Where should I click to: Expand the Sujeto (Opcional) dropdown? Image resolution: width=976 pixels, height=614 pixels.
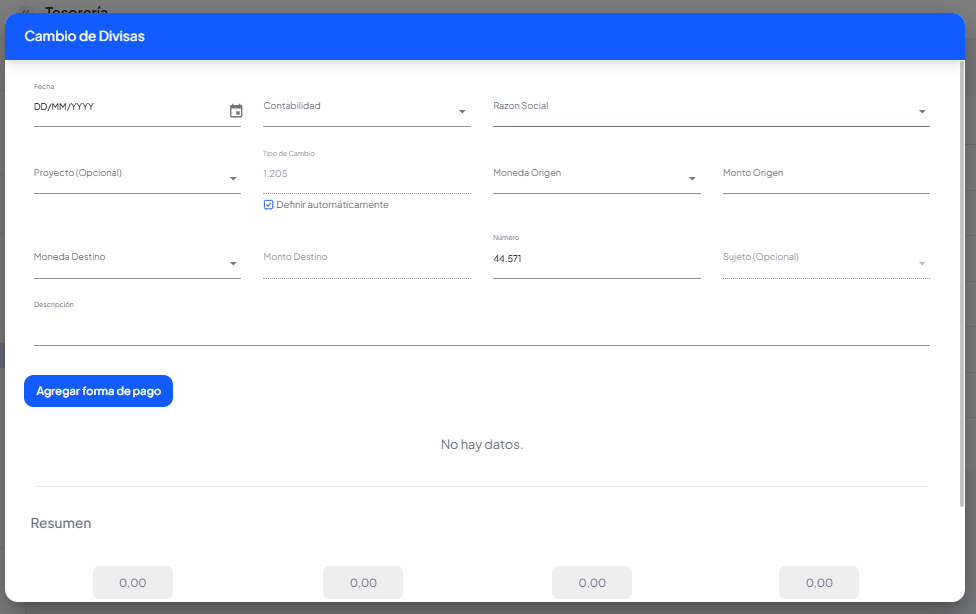point(921,264)
